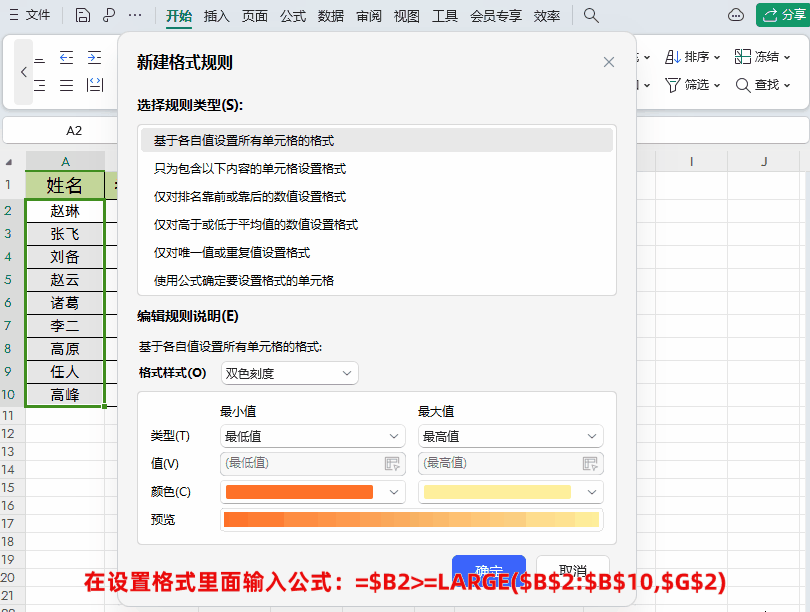Select rule 仅对高于或低于平均值的数值设置格式
Image resolution: width=810 pixels, height=612 pixels.
(x=377, y=225)
